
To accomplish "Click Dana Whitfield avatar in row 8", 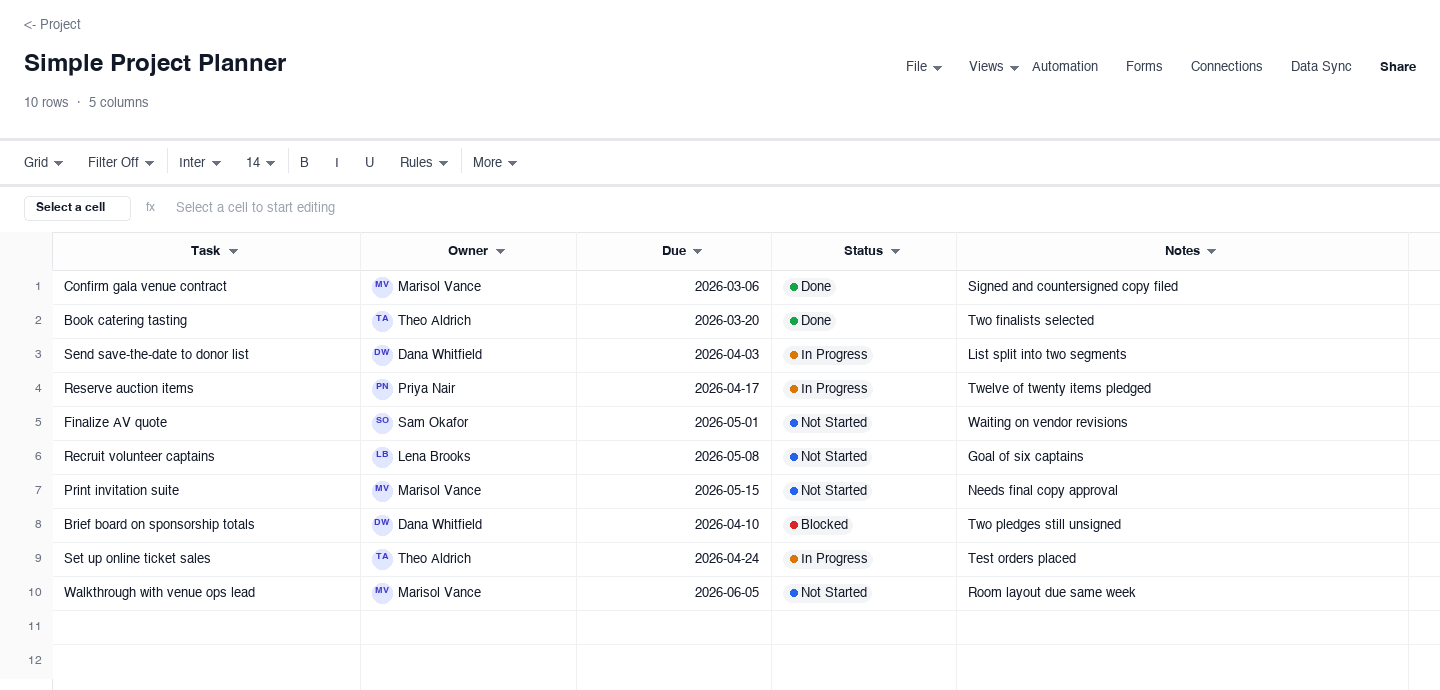I will click(382, 524).
